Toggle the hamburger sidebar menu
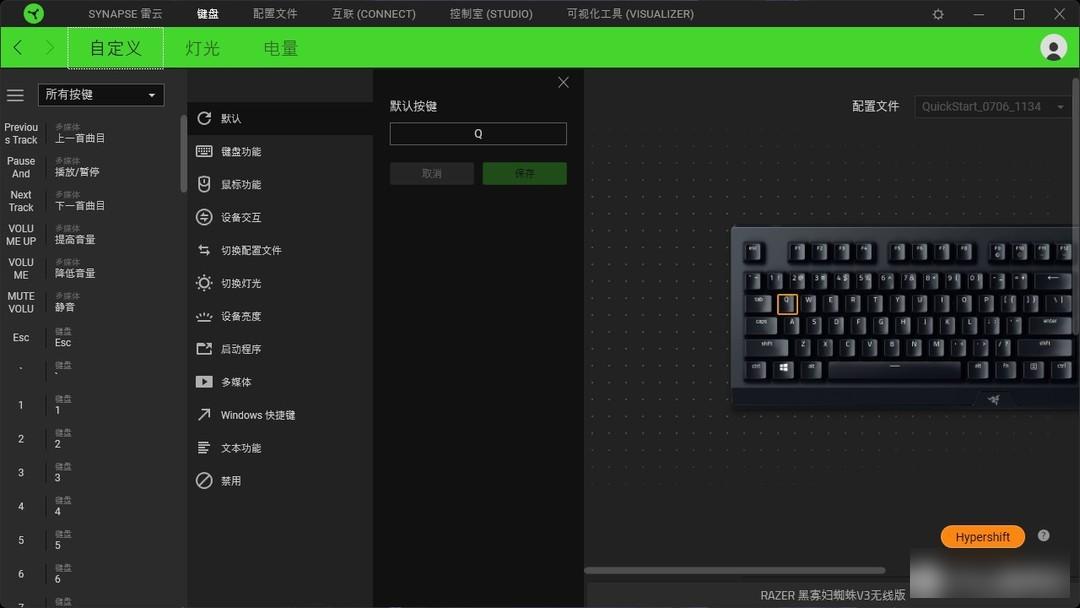The width and height of the screenshot is (1080, 608). (x=15, y=95)
